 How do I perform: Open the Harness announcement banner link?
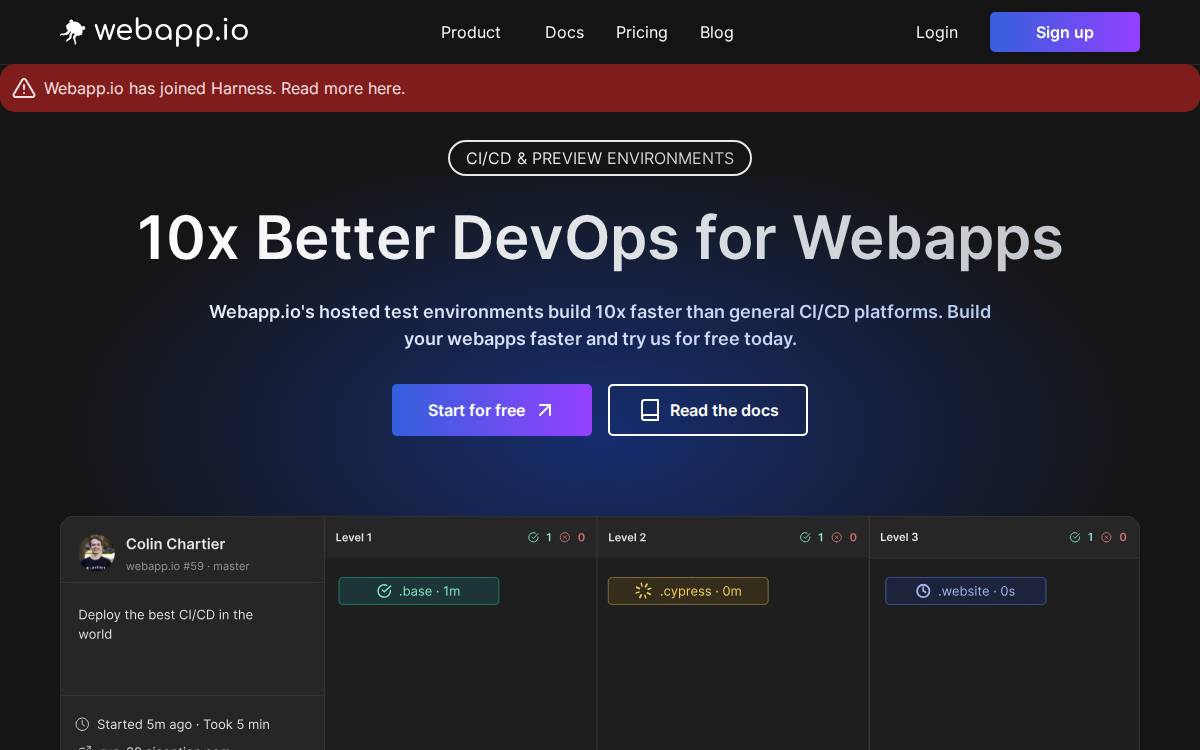(224, 88)
